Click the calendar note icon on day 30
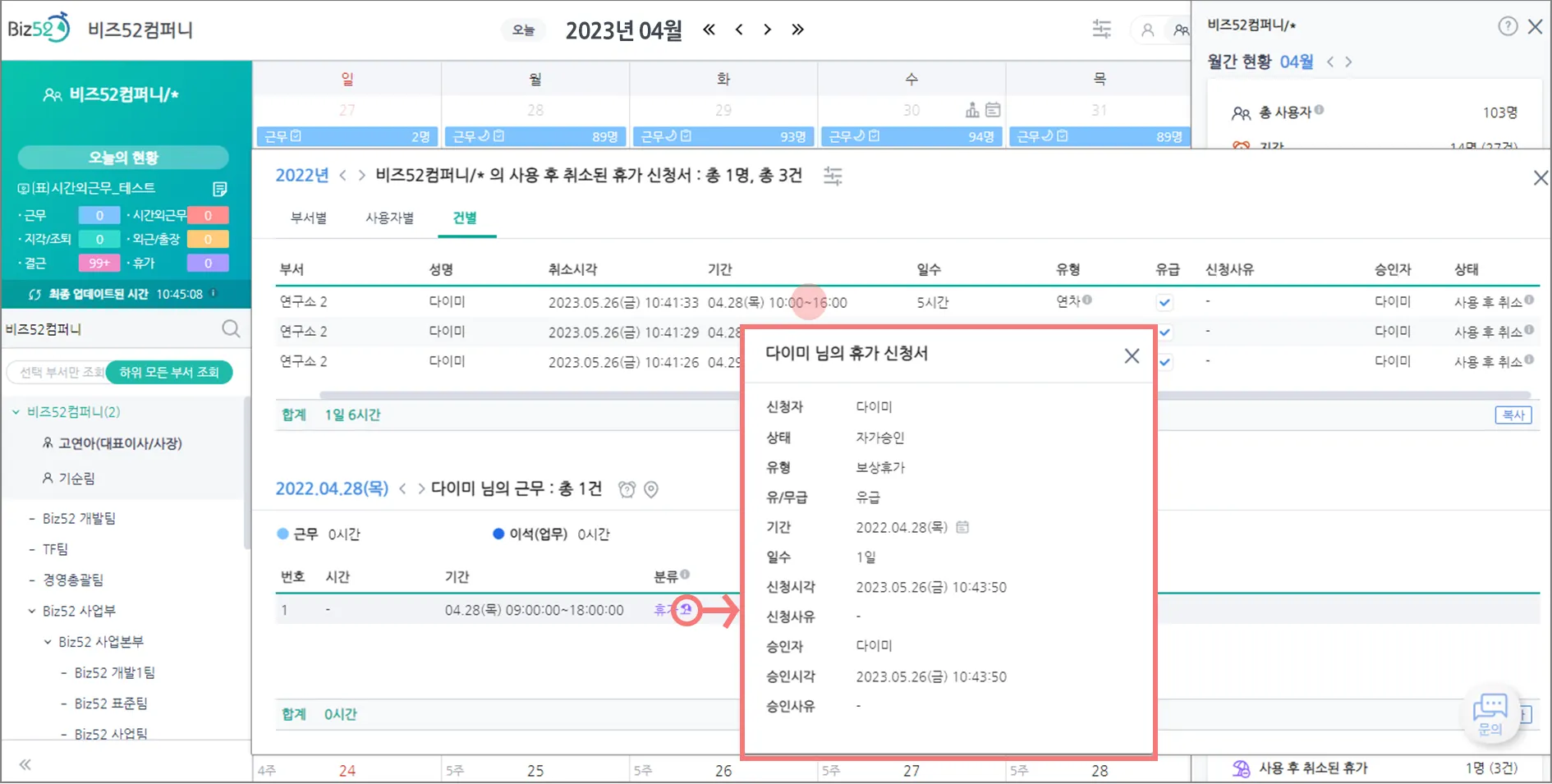The width and height of the screenshot is (1552, 784). pyautogui.click(x=993, y=110)
